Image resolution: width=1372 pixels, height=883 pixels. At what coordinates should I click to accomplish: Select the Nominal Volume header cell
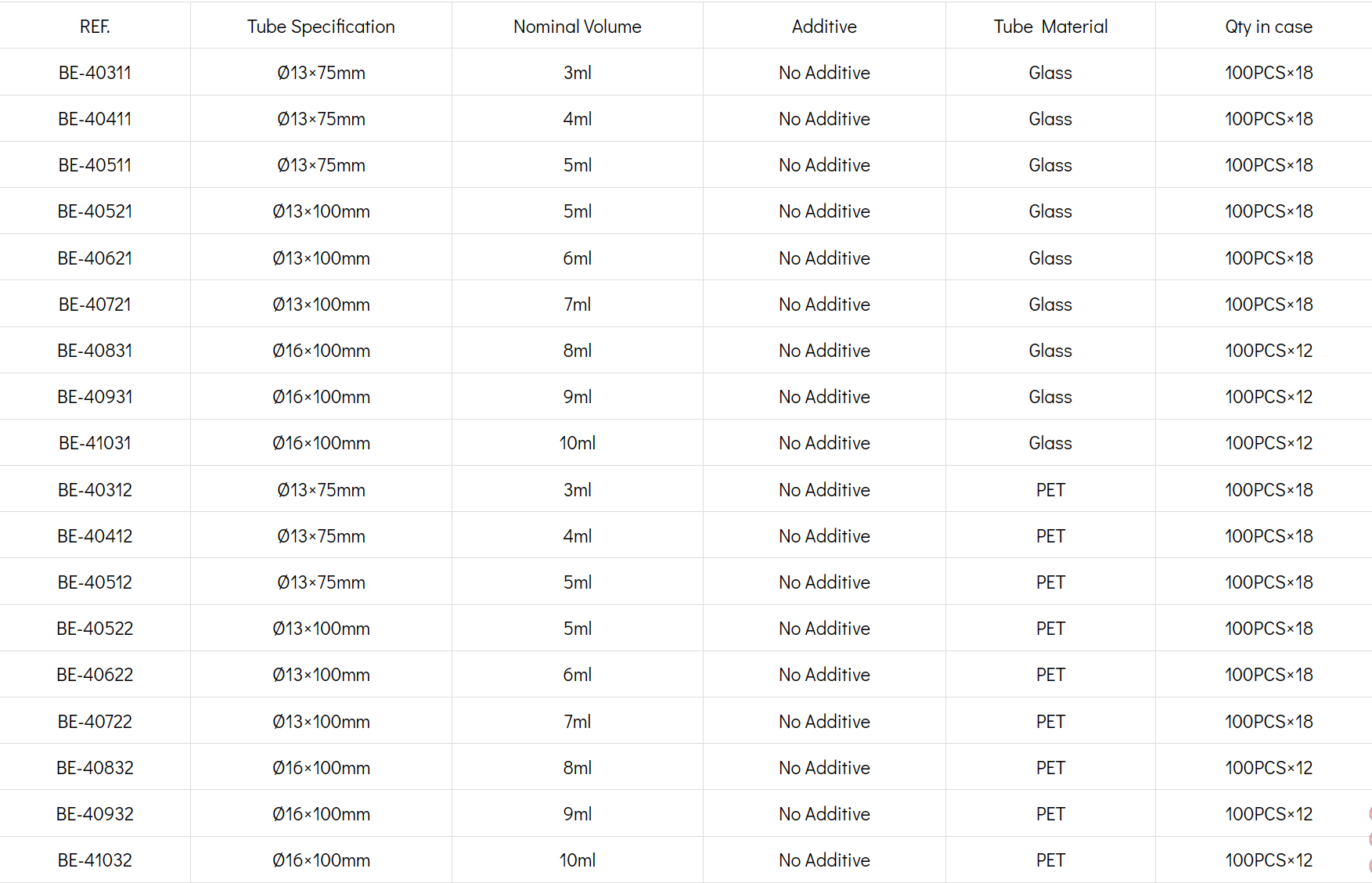tap(577, 27)
